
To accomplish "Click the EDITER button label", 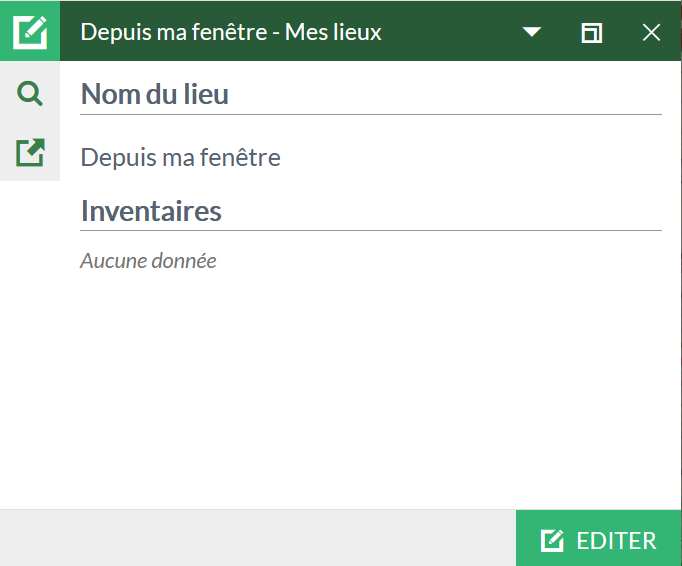I will pos(616,541).
